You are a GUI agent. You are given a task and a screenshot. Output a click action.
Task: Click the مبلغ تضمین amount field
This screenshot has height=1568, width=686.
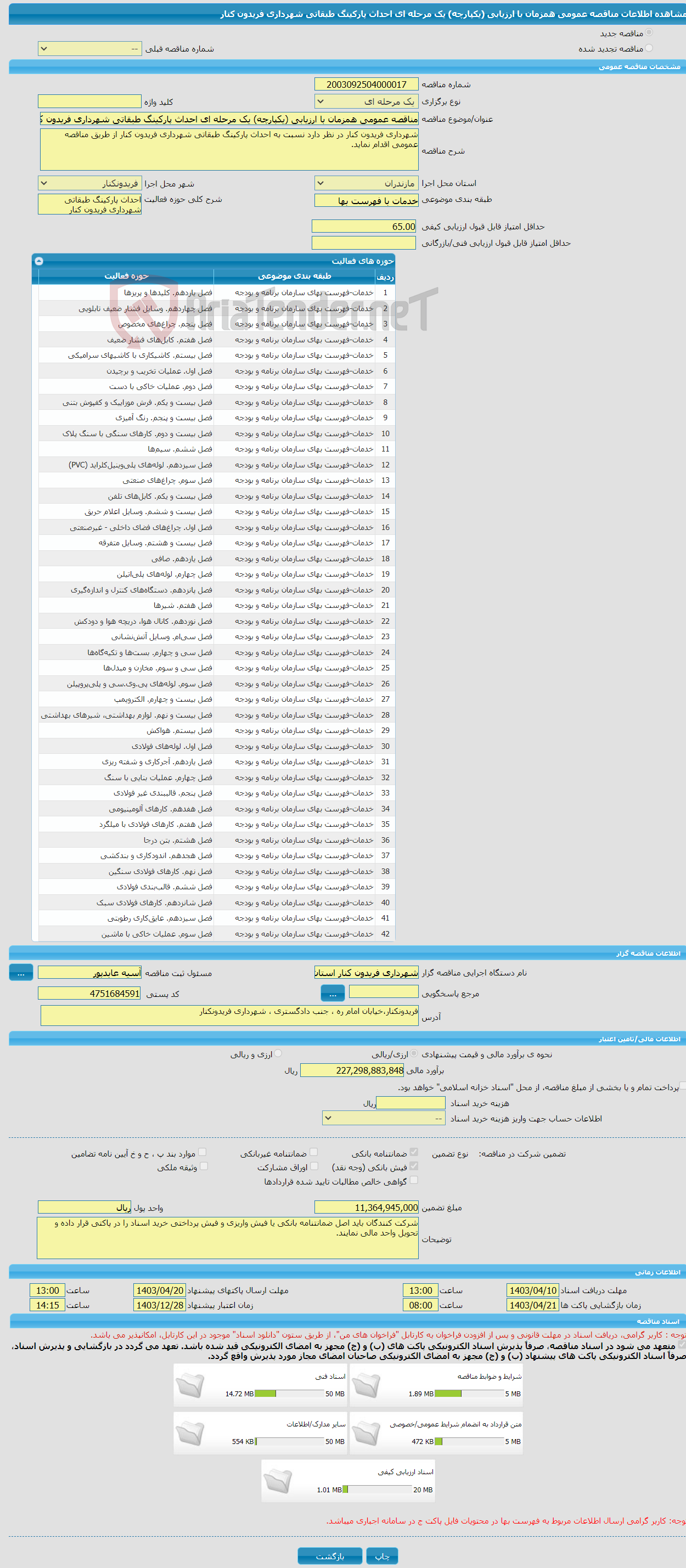[x=367, y=1208]
